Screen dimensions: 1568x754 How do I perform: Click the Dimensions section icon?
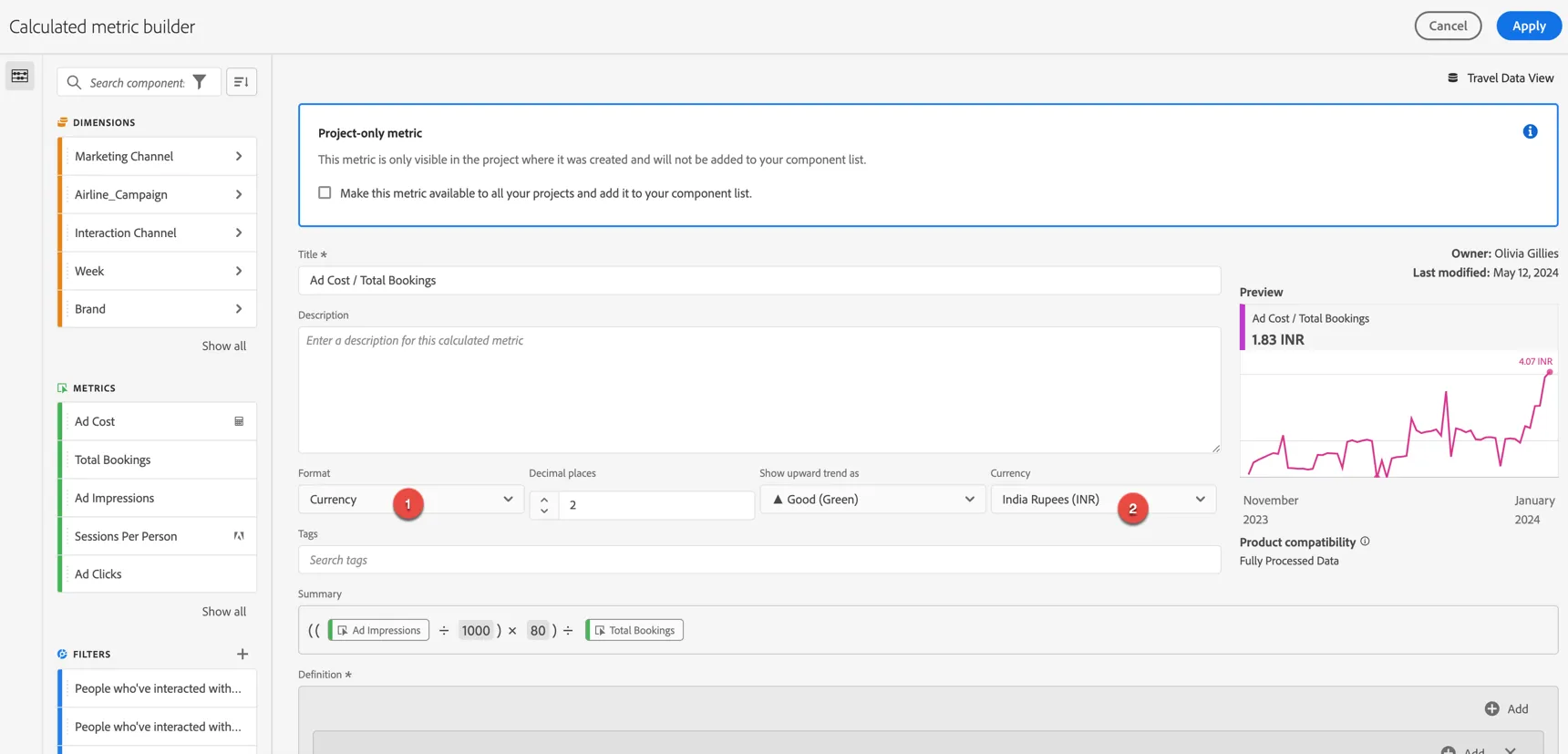point(62,122)
